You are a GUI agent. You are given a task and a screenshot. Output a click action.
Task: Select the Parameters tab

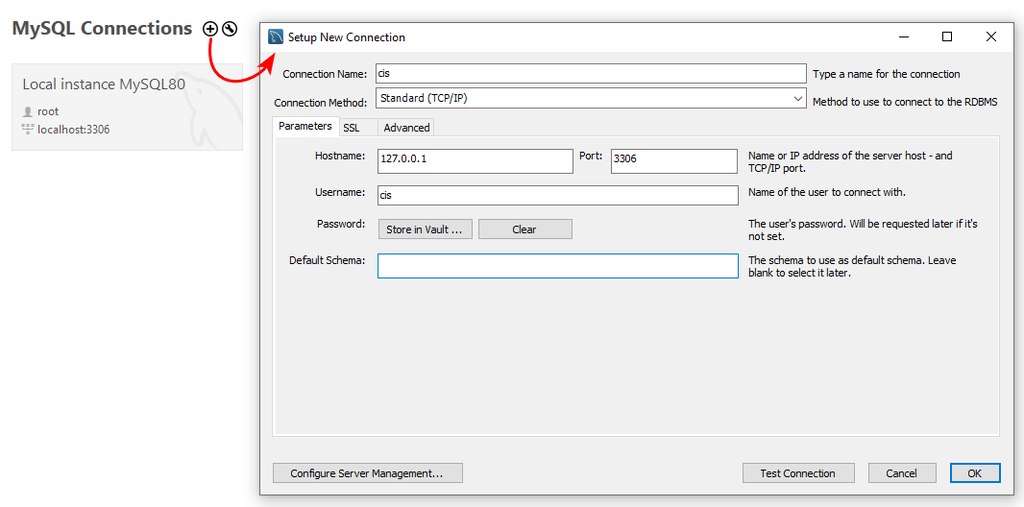click(305, 126)
